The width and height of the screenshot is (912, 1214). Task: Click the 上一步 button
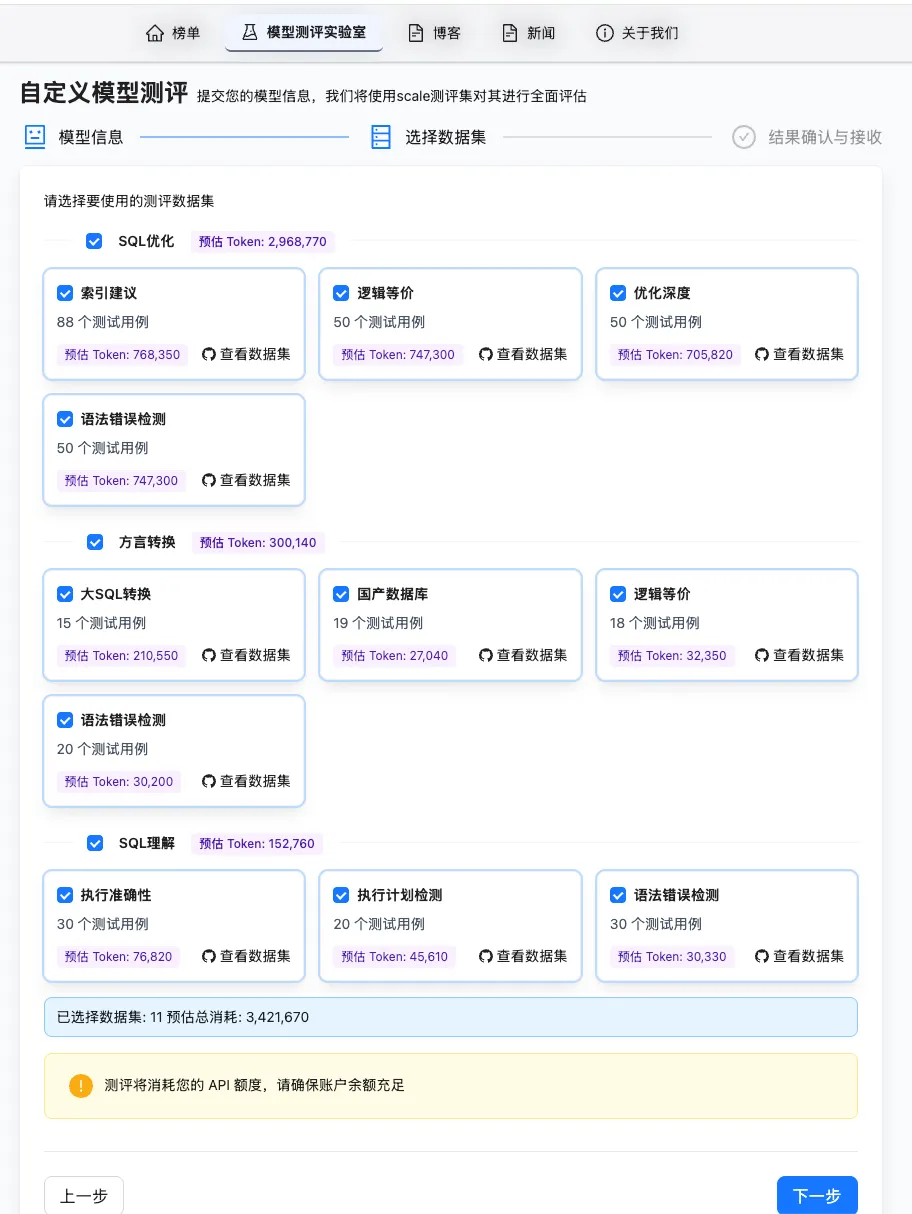pyautogui.click(x=84, y=1196)
